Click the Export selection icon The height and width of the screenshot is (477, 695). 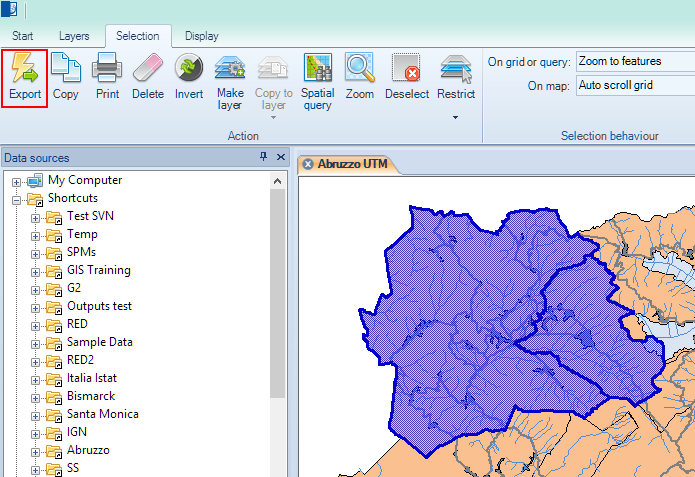pos(25,77)
